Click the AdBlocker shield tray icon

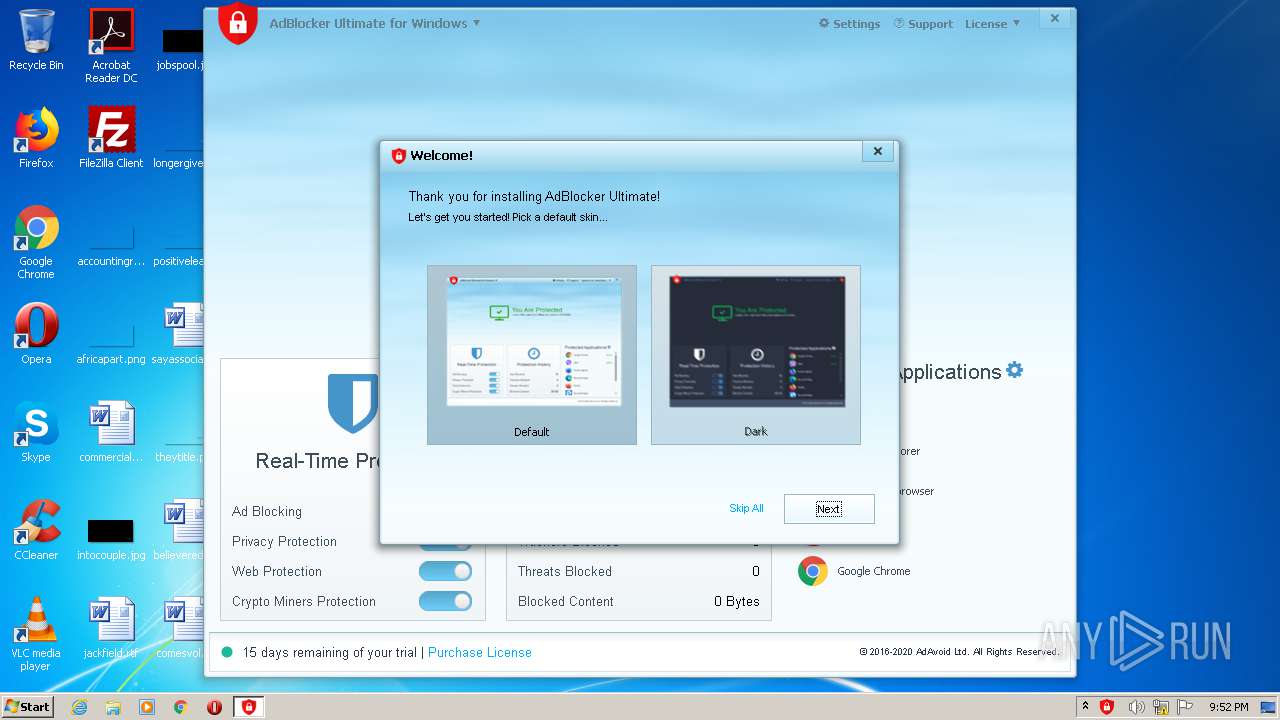(1107, 707)
